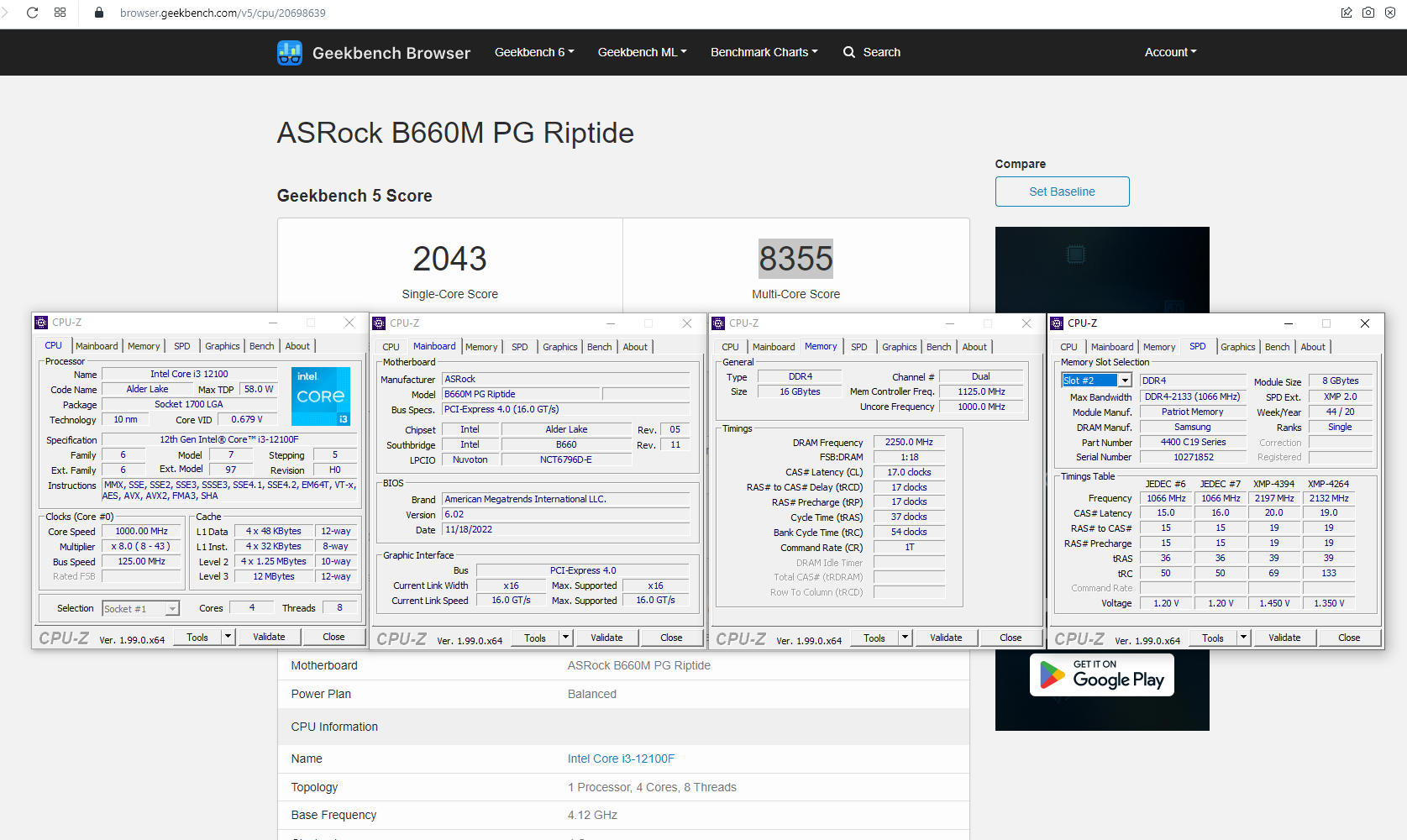Image resolution: width=1407 pixels, height=840 pixels.
Task: Click Validate in the Memory CPU-Z window
Action: click(946, 638)
